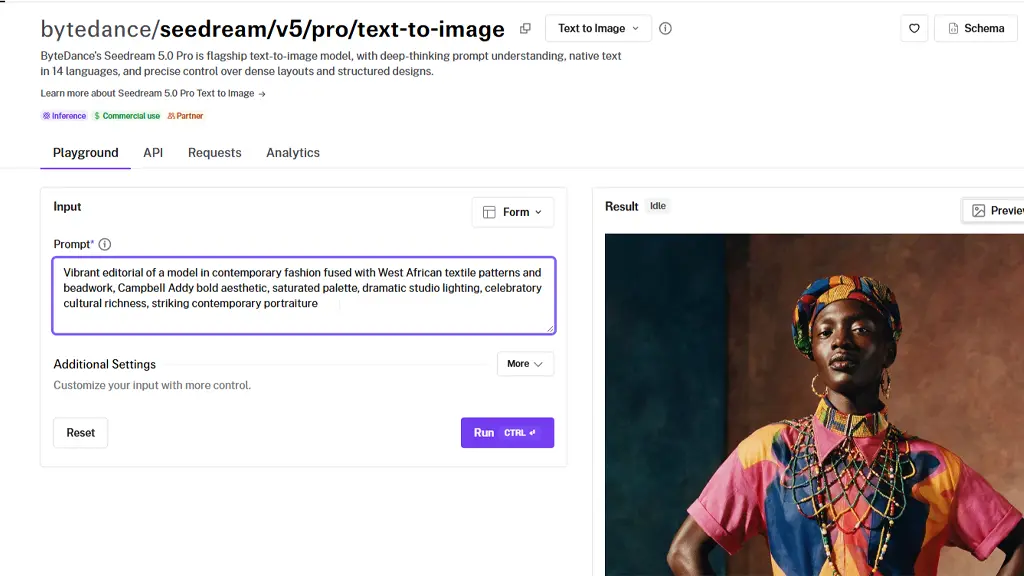Click the bytedance/seedream model title
This screenshot has width=1024, height=576.
272,29
